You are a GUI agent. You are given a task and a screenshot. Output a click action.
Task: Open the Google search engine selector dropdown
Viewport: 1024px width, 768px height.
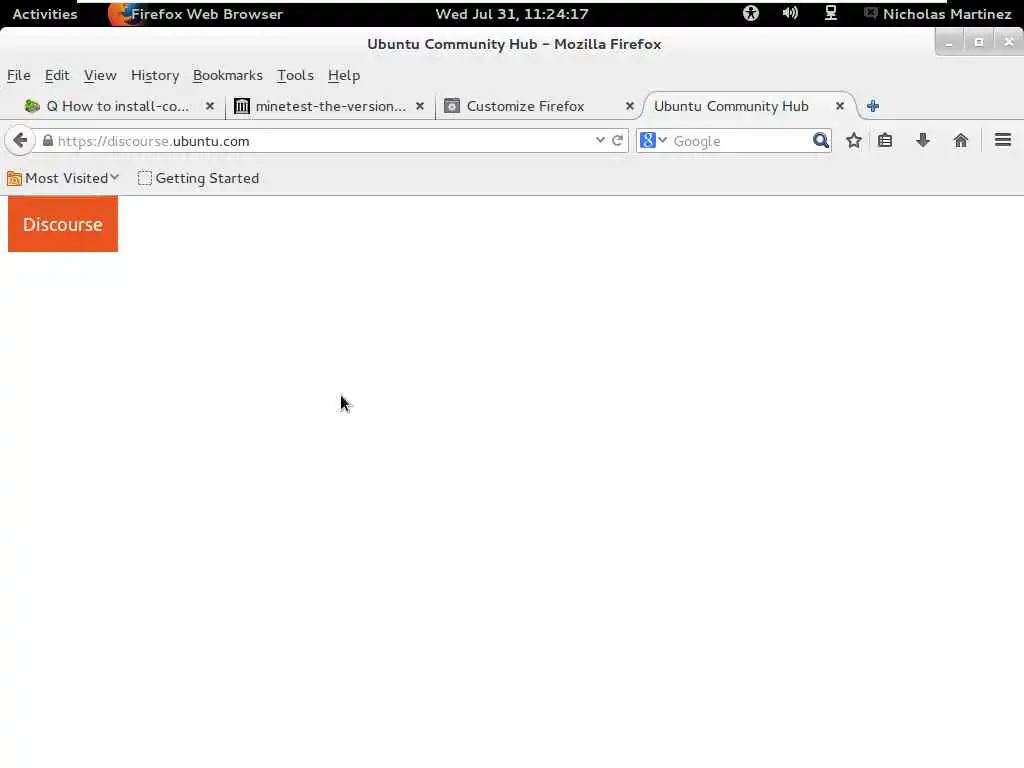(653, 140)
